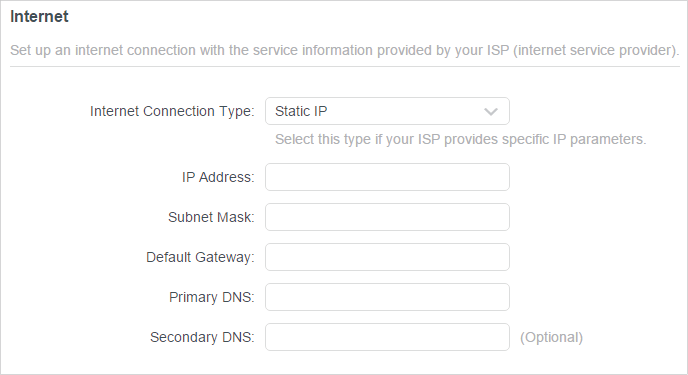Image resolution: width=688 pixels, height=375 pixels.
Task: Click the "IP Address:" label
Action: point(218,177)
